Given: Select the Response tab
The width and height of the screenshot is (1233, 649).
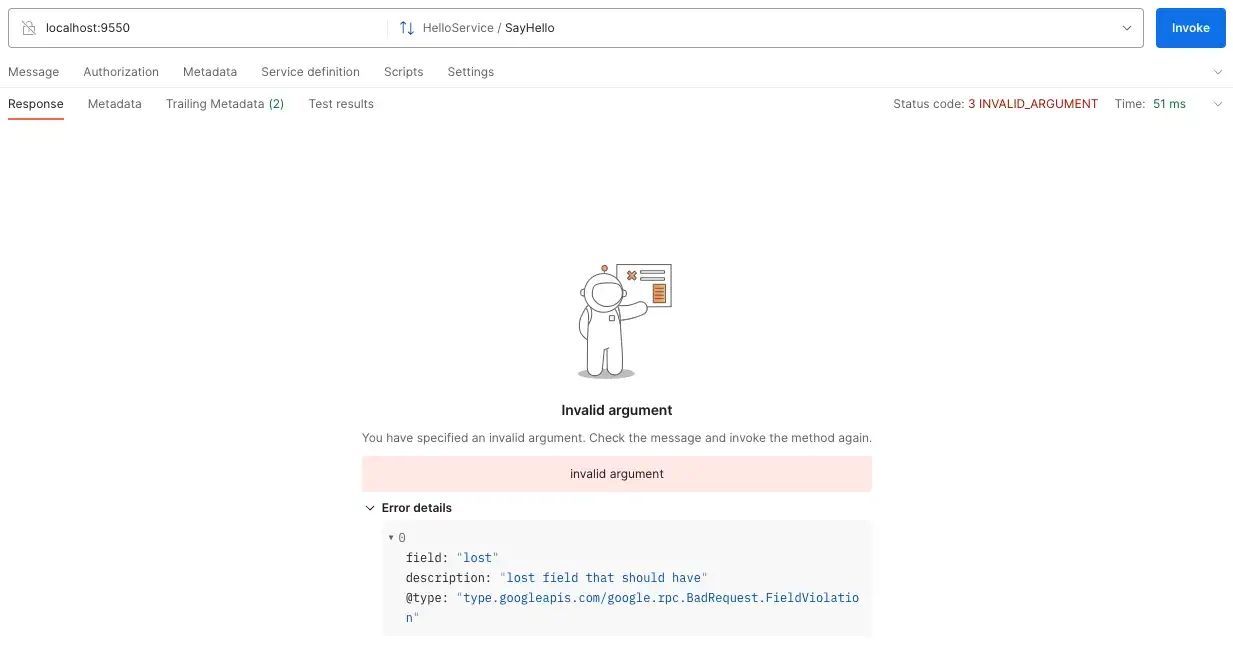Looking at the screenshot, I should point(36,104).
